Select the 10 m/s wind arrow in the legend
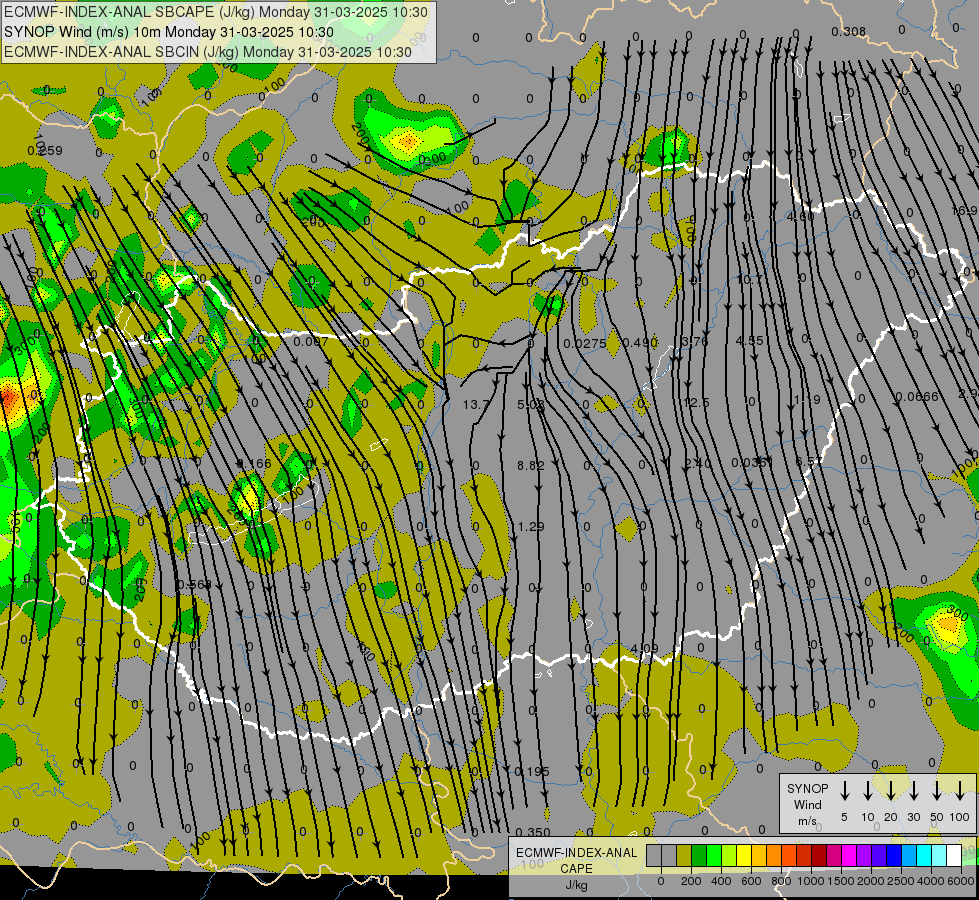This screenshot has height=900, width=979. (867, 790)
